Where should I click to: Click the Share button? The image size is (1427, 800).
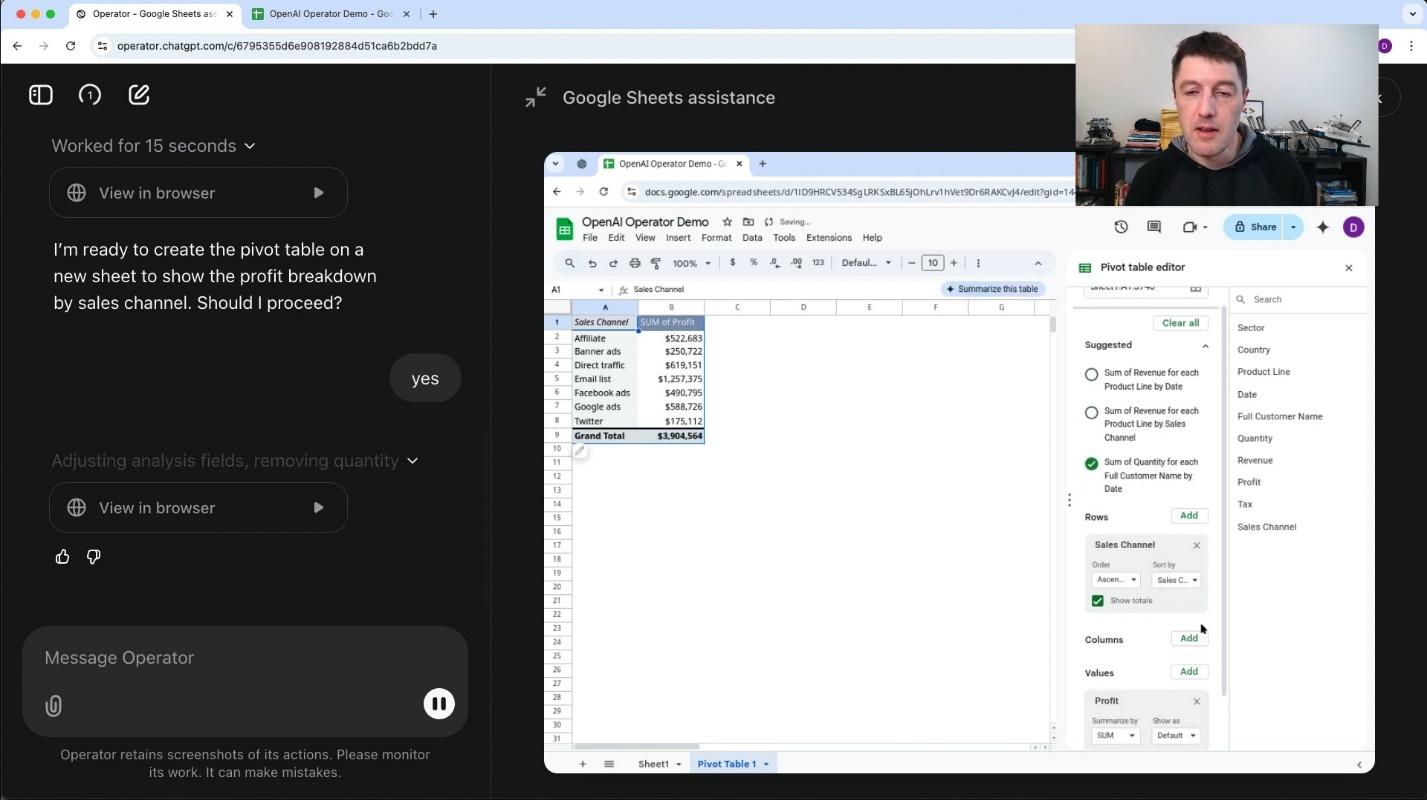[1255, 227]
